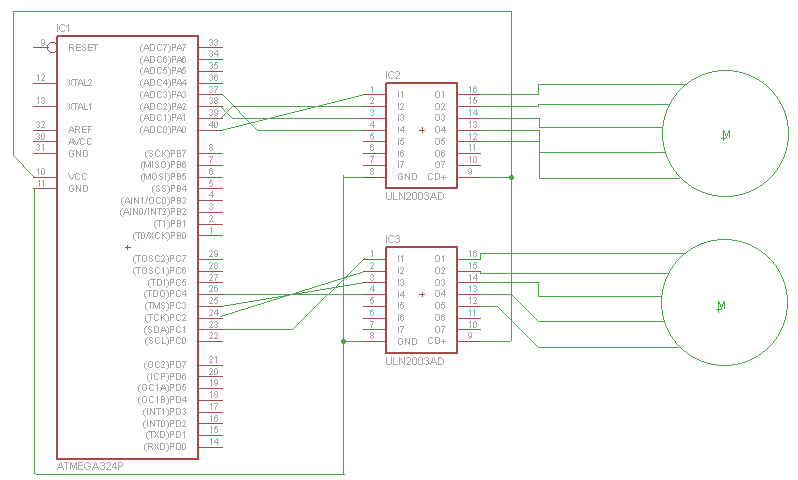The width and height of the screenshot is (798, 480).
Task: Click the ATMEGA324P part name label
Action: pos(90,466)
